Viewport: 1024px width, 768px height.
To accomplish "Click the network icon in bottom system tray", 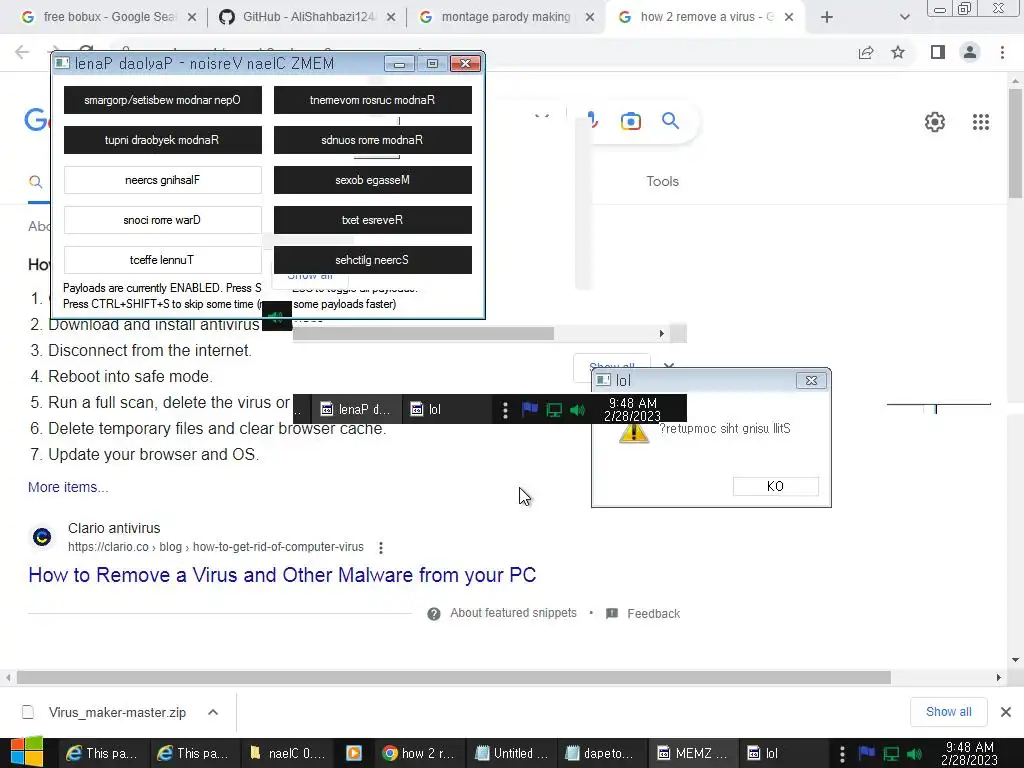I will pyautogui.click(x=891, y=754).
